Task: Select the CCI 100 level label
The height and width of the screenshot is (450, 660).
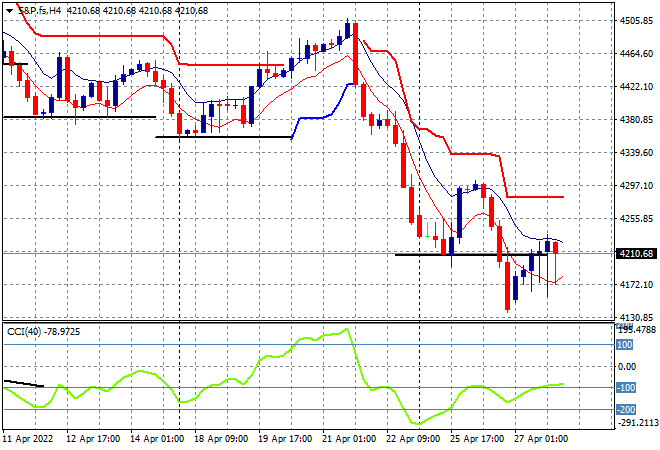Action: pos(625,345)
